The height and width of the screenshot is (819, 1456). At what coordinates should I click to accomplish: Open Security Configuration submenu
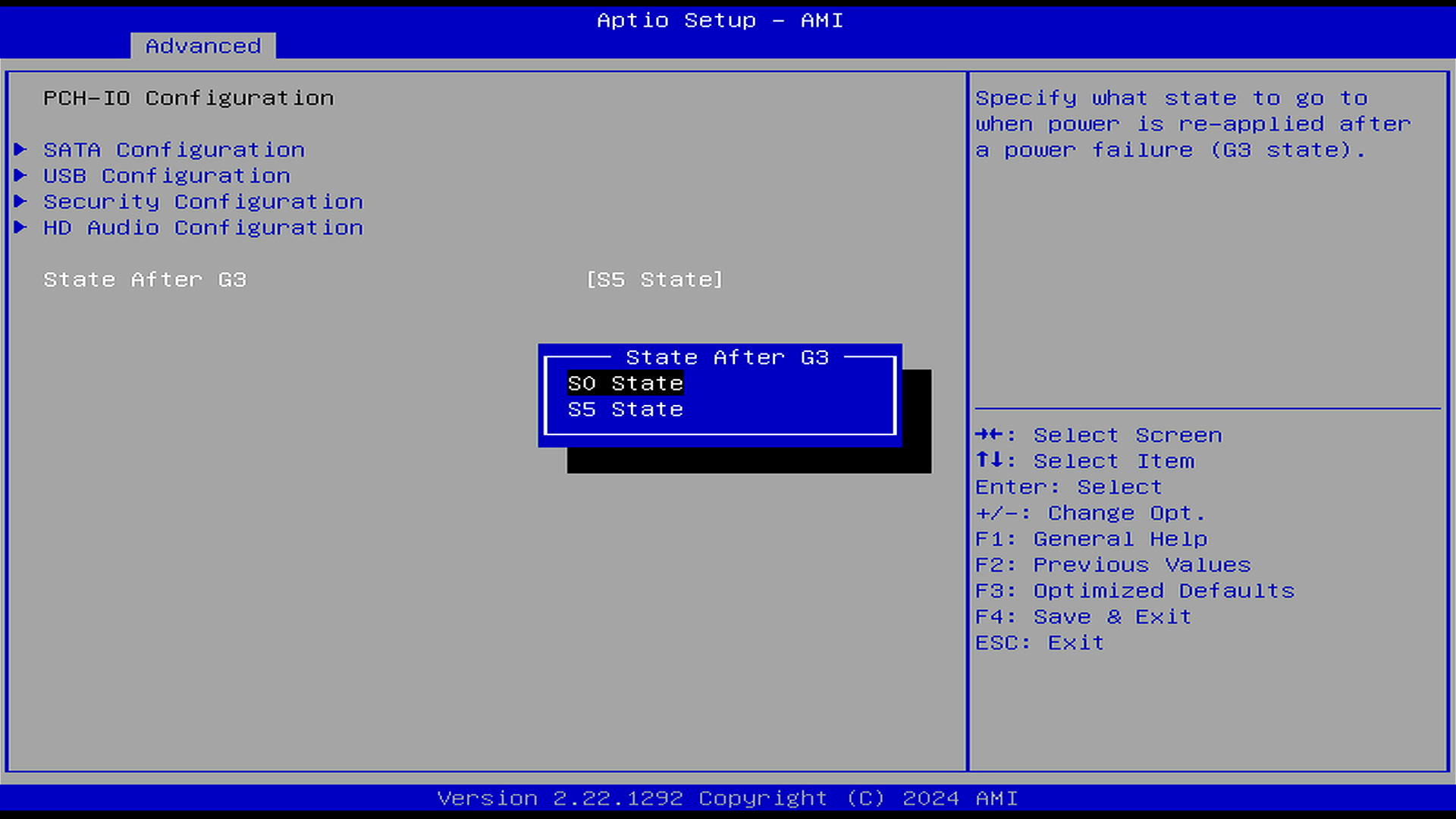(202, 202)
